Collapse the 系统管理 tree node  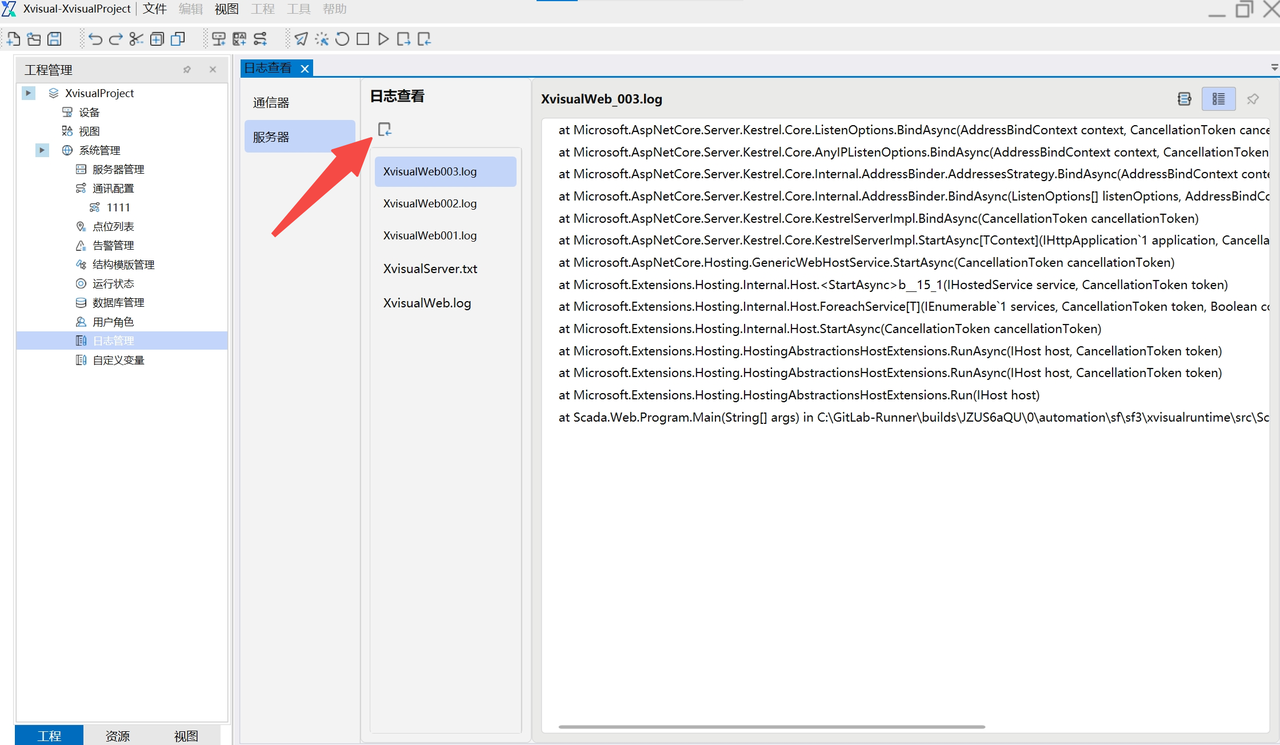(42, 150)
